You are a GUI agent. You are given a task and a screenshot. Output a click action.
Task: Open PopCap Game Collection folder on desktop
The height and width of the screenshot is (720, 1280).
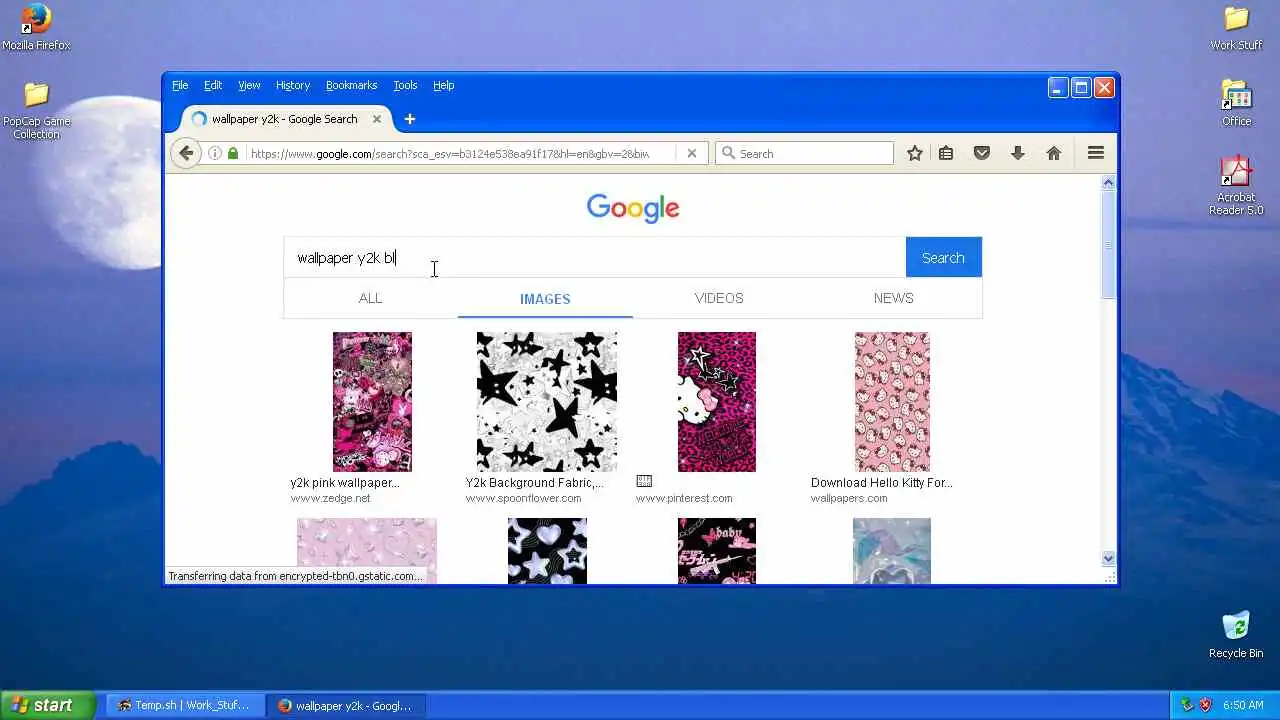coord(37,110)
